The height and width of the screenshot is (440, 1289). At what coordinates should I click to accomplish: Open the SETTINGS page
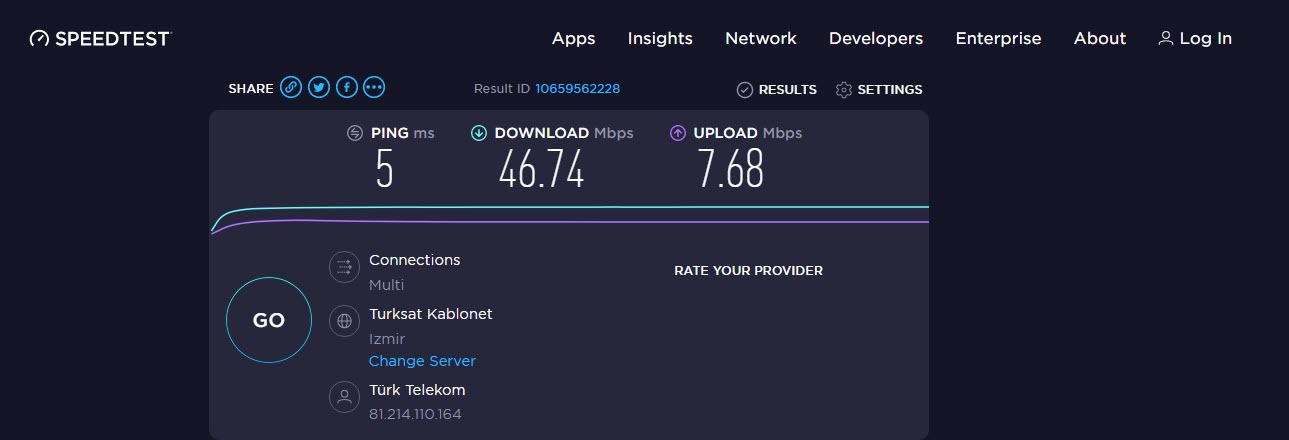coord(890,90)
